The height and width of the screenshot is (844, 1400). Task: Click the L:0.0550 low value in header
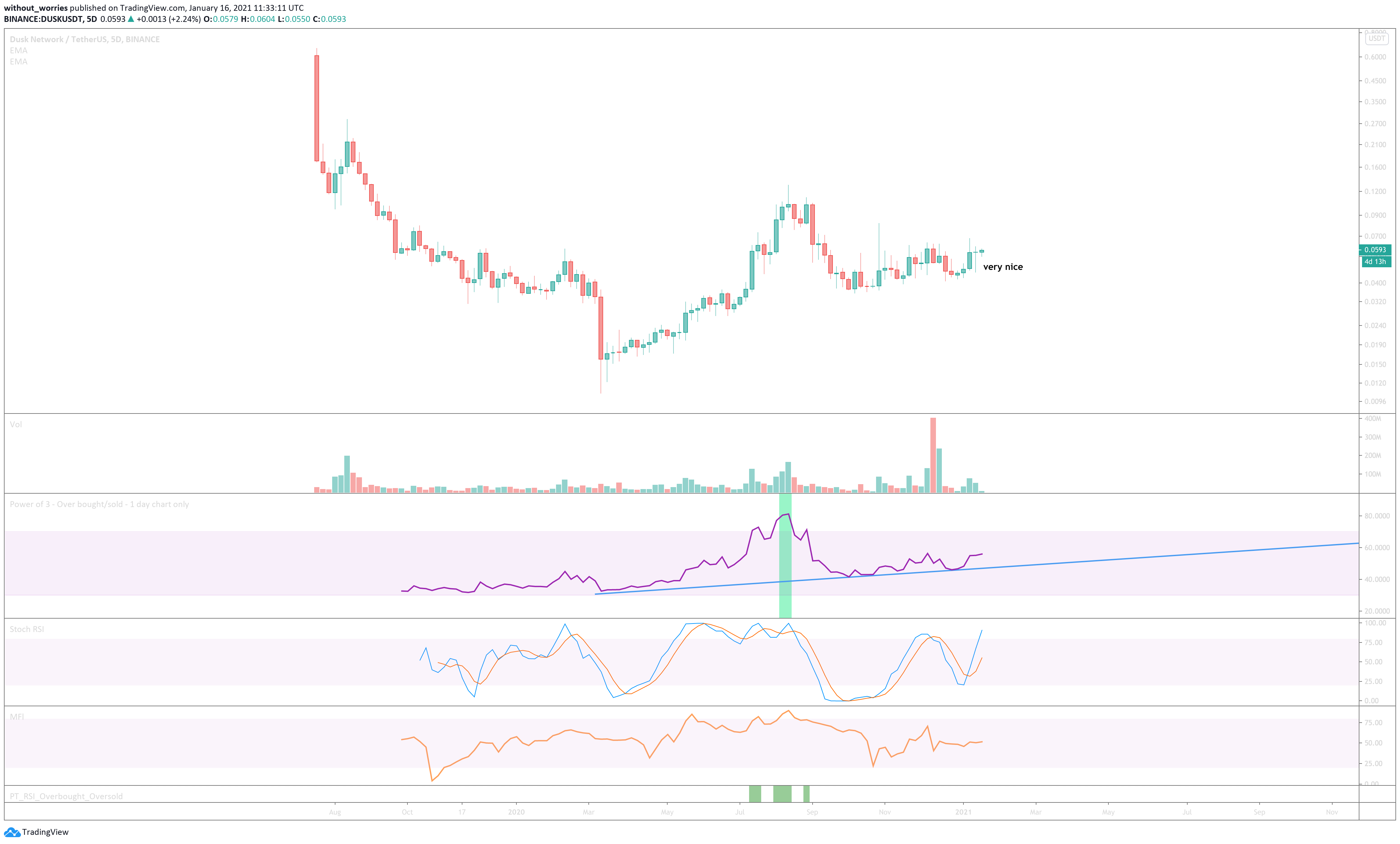(x=294, y=19)
